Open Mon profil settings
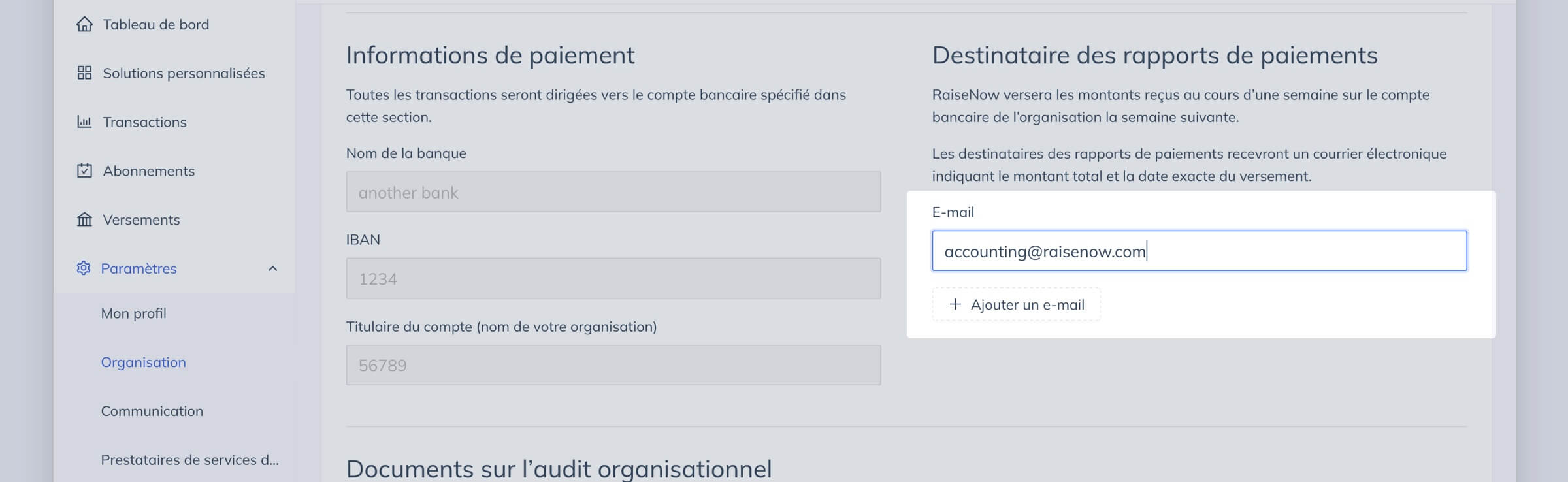Image resolution: width=1568 pixels, height=482 pixels. coord(133,313)
